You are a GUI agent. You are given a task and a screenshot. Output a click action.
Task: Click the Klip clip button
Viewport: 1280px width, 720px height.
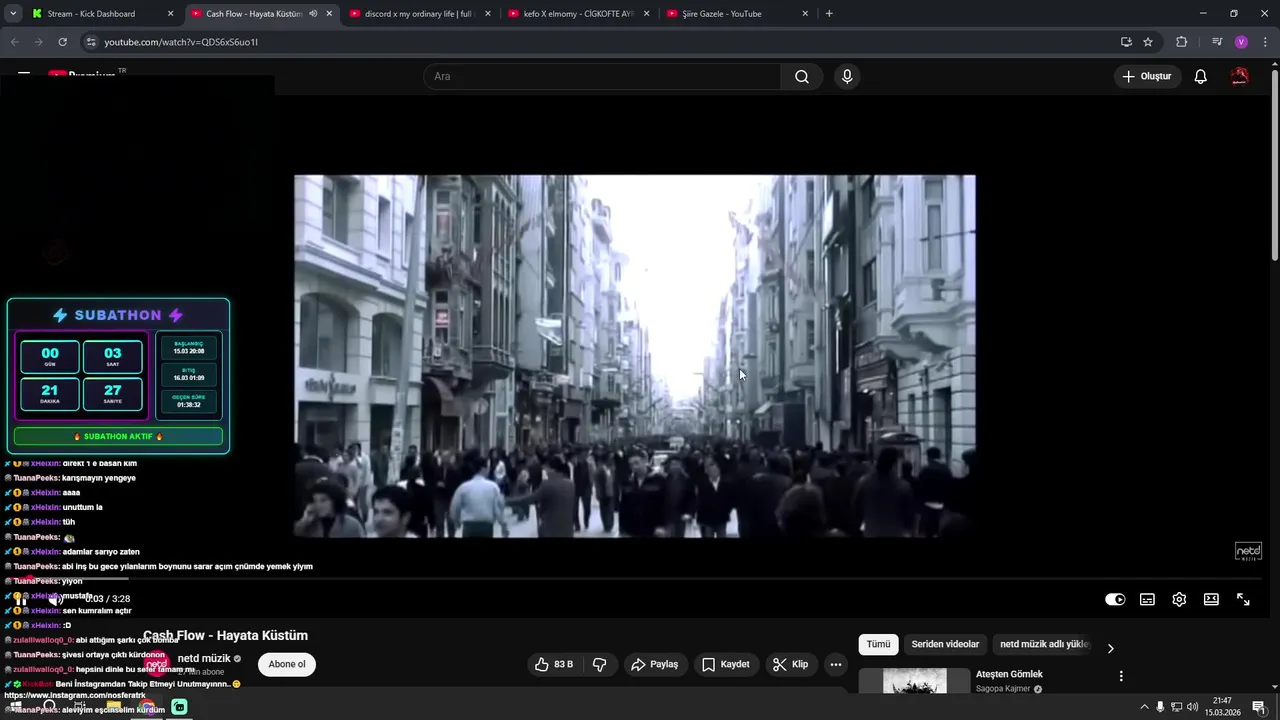tap(790, 664)
